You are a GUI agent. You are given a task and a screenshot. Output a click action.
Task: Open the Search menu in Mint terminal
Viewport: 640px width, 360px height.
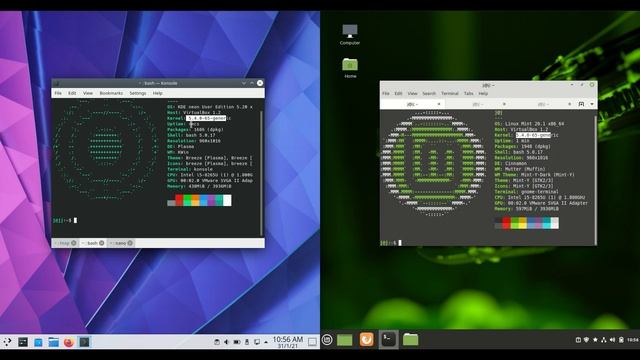(429, 93)
